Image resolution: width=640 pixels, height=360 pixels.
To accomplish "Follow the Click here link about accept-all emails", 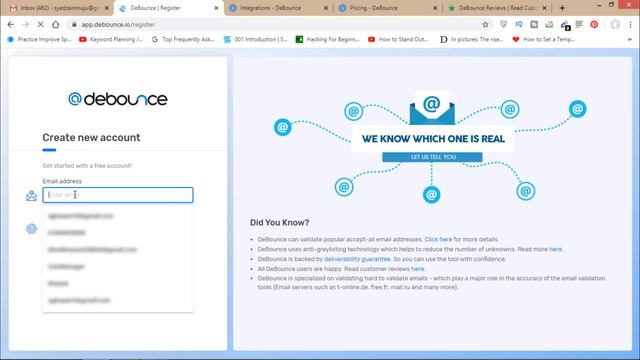I will click(438, 239).
